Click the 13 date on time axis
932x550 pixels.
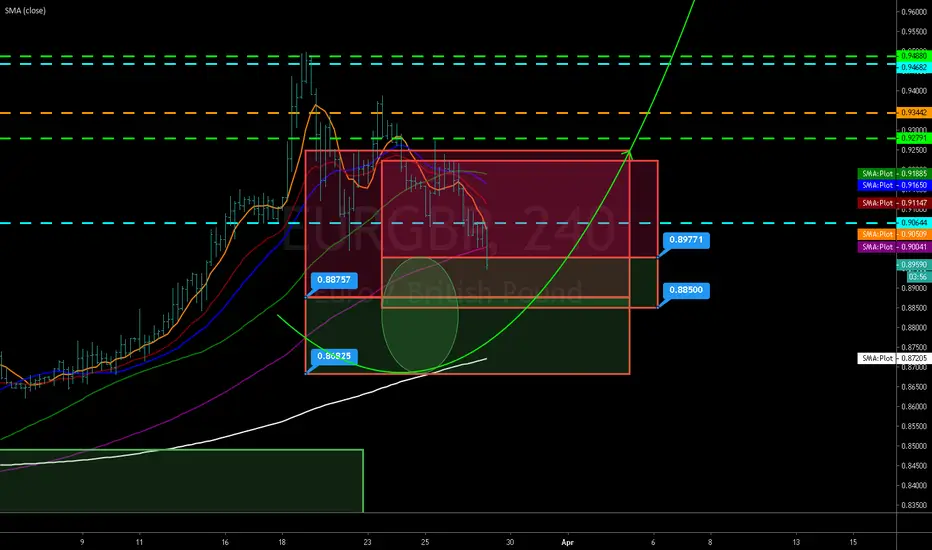click(796, 542)
